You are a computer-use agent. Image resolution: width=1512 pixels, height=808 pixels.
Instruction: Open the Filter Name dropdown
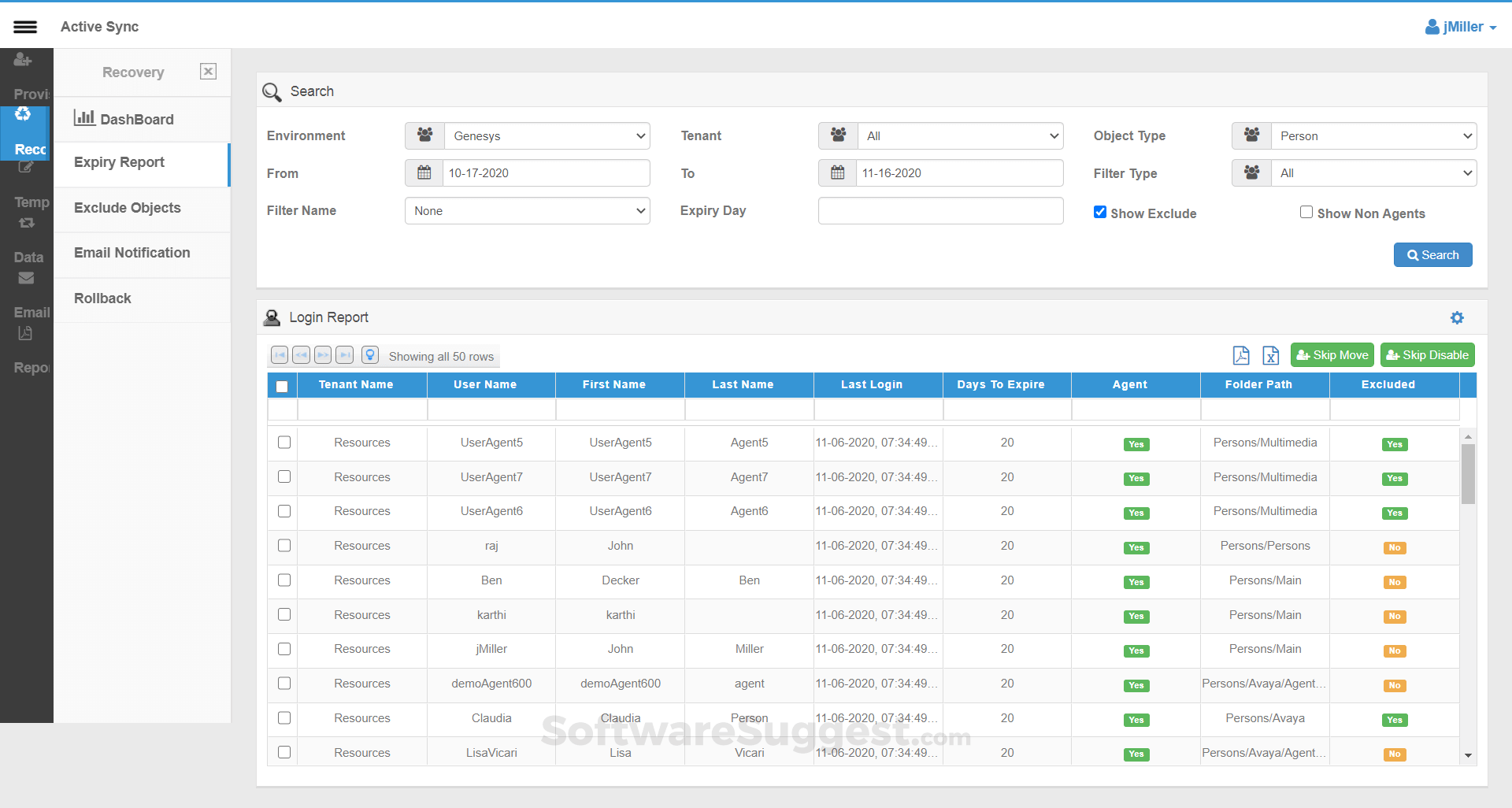(527, 211)
